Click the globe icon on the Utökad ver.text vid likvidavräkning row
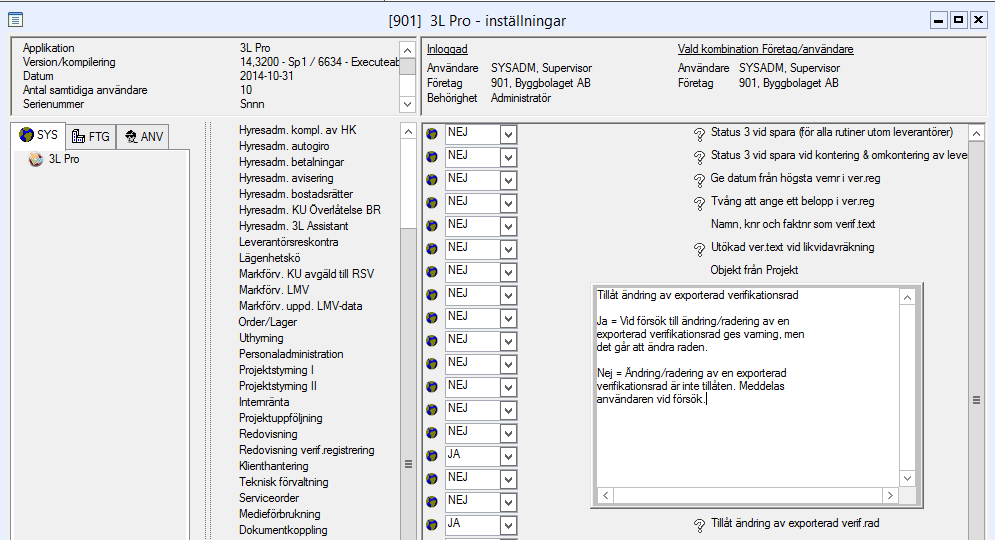 pyautogui.click(x=432, y=249)
